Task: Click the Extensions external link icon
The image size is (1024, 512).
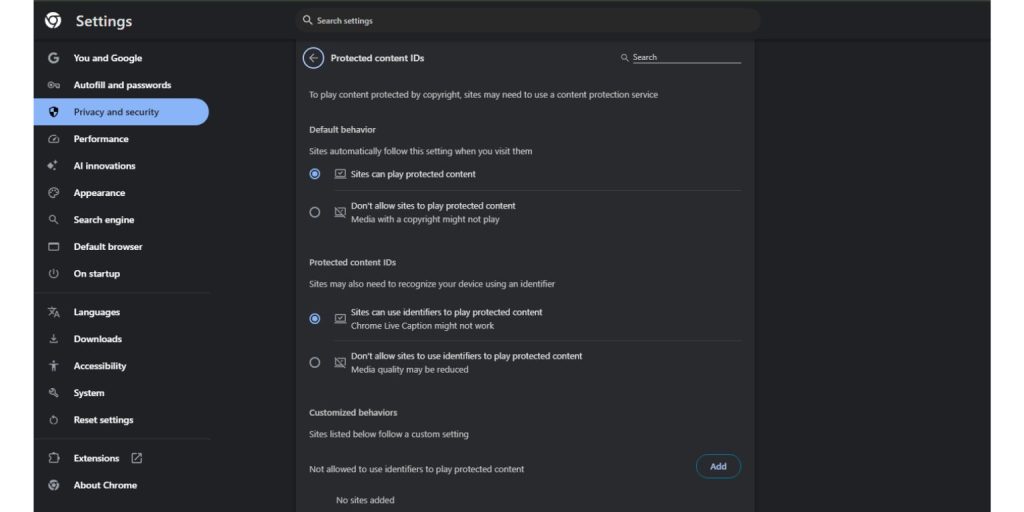Action: pos(137,458)
